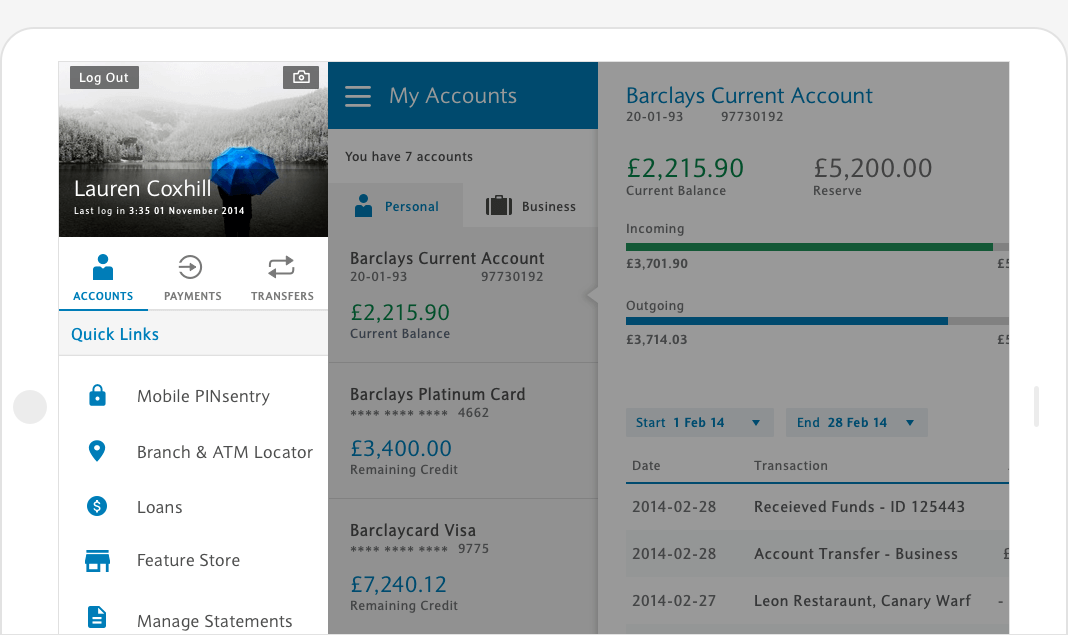Open Manage Statements quick link
1068x635 pixels.
215,621
